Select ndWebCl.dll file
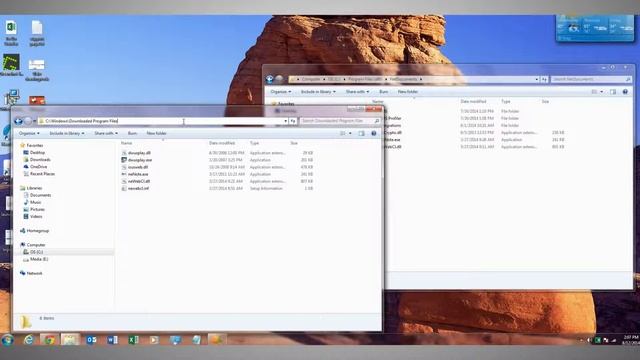The height and width of the screenshot is (360, 640). coord(139,181)
